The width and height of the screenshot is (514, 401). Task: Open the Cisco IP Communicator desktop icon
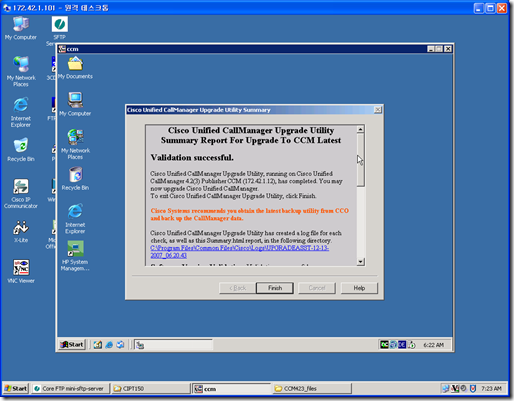(x=21, y=193)
